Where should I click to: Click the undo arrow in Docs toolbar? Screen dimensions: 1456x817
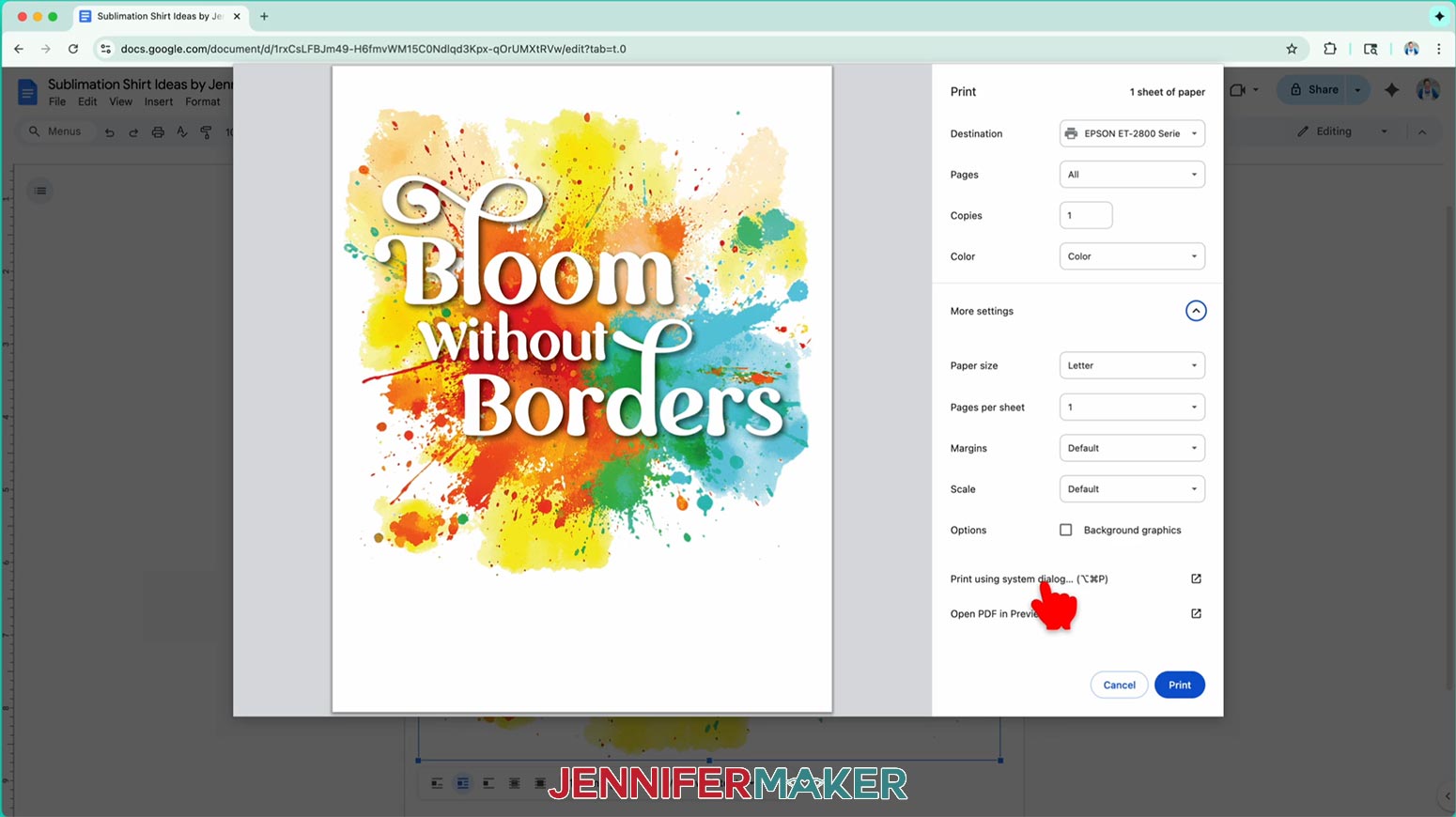(110, 132)
